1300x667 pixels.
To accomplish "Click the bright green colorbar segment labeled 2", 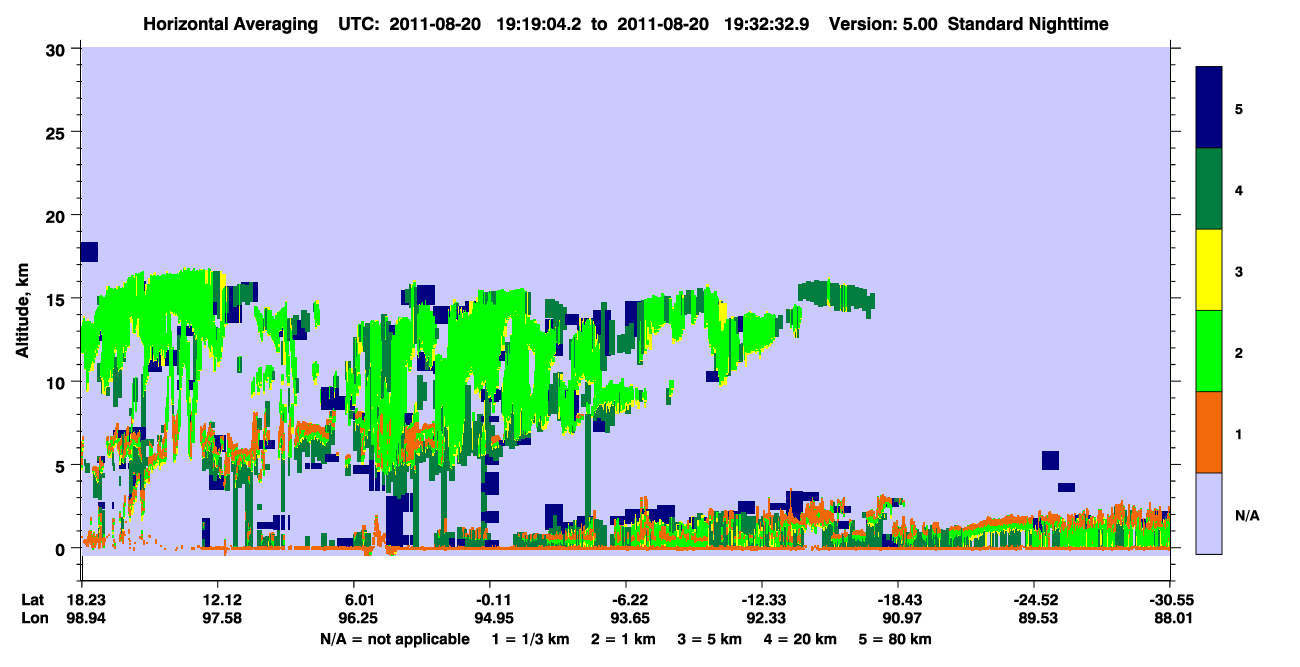I will [1209, 351].
